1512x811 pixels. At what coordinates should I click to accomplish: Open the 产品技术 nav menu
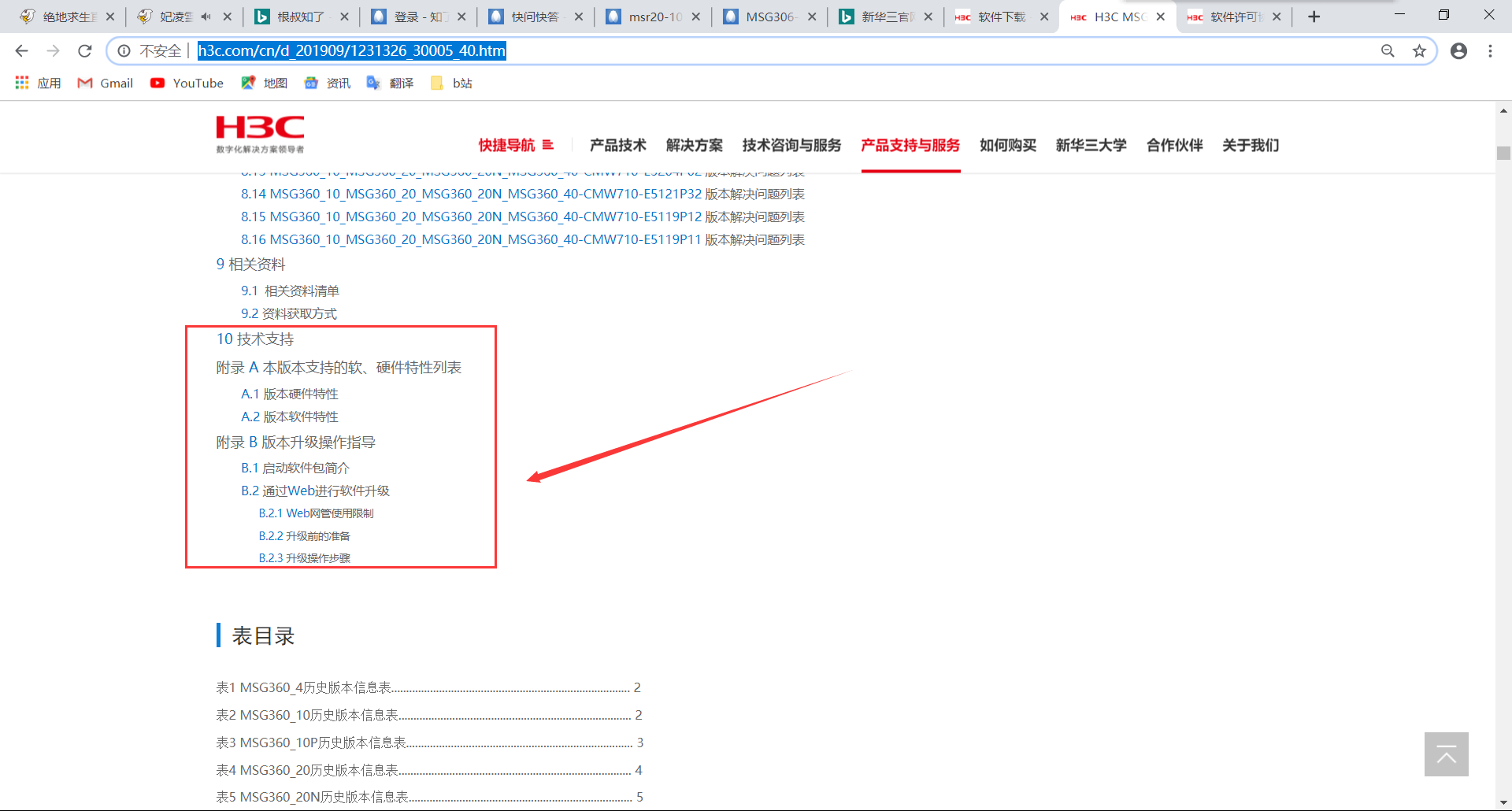[x=617, y=145]
